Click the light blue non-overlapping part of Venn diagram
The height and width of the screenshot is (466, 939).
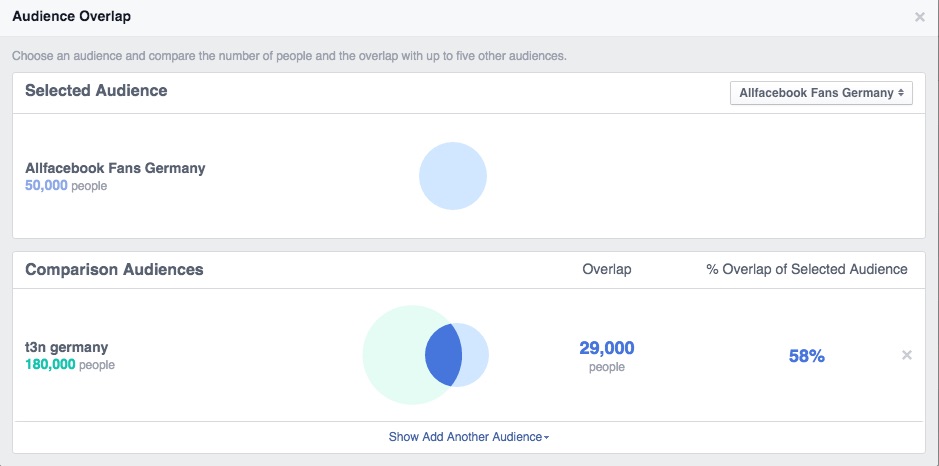(475, 355)
